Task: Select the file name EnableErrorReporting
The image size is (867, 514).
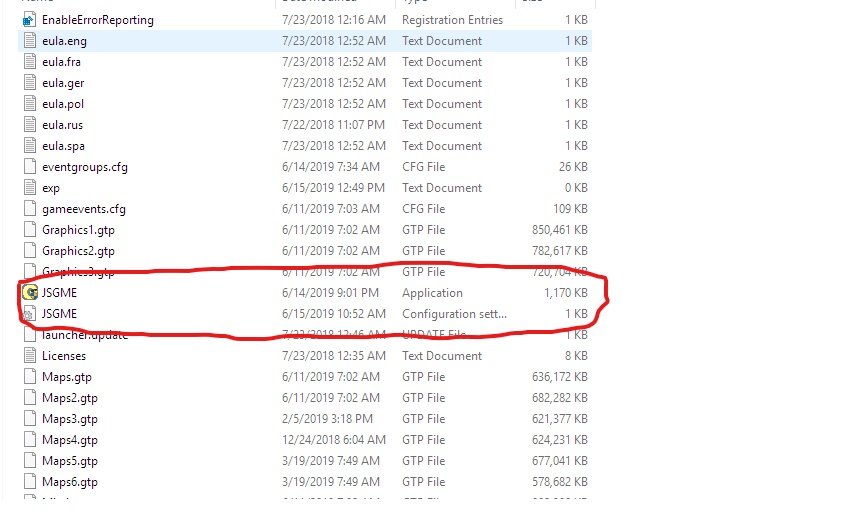Action: pyautogui.click(x=98, y=20)
